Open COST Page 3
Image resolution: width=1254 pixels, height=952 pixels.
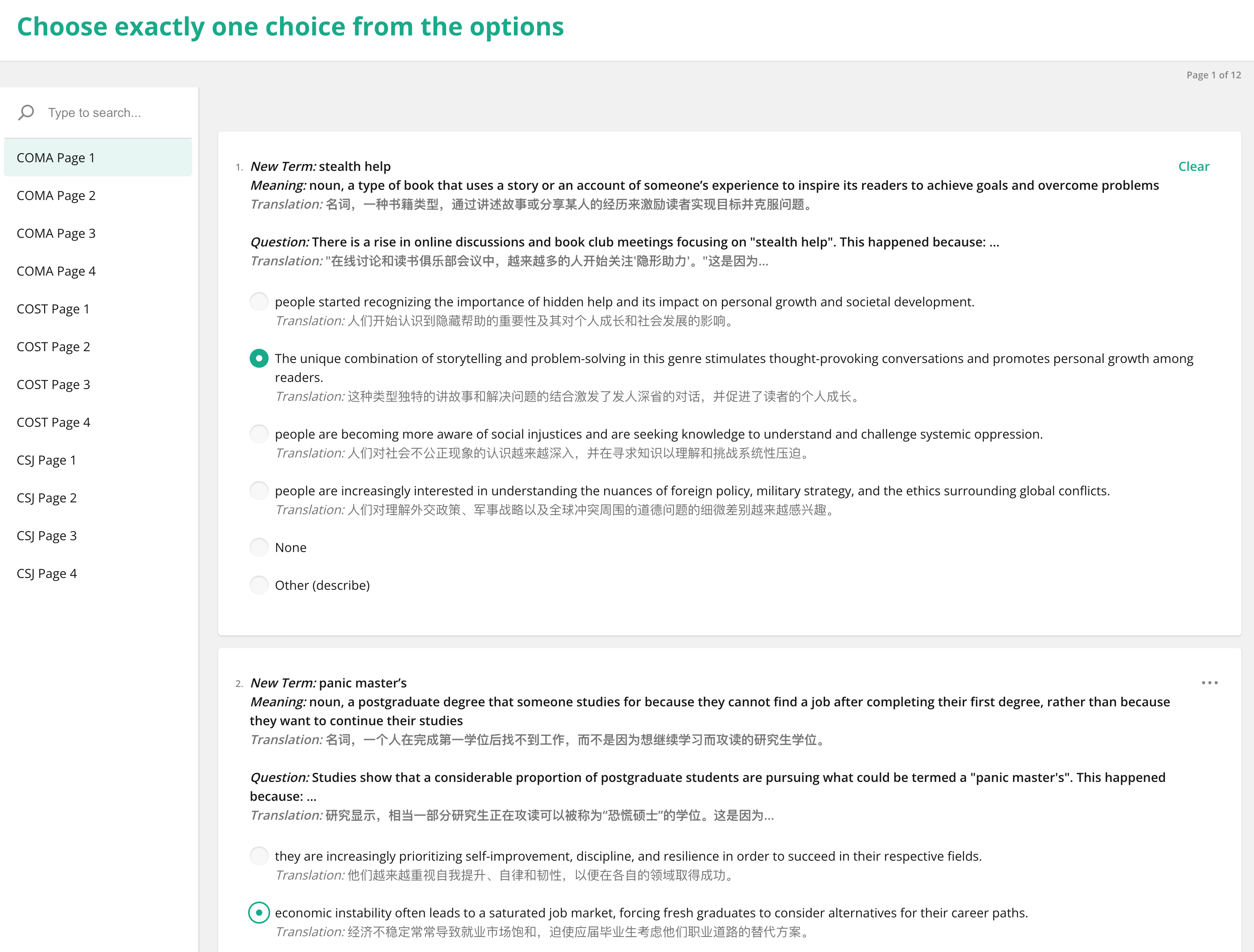click(53, 385)
